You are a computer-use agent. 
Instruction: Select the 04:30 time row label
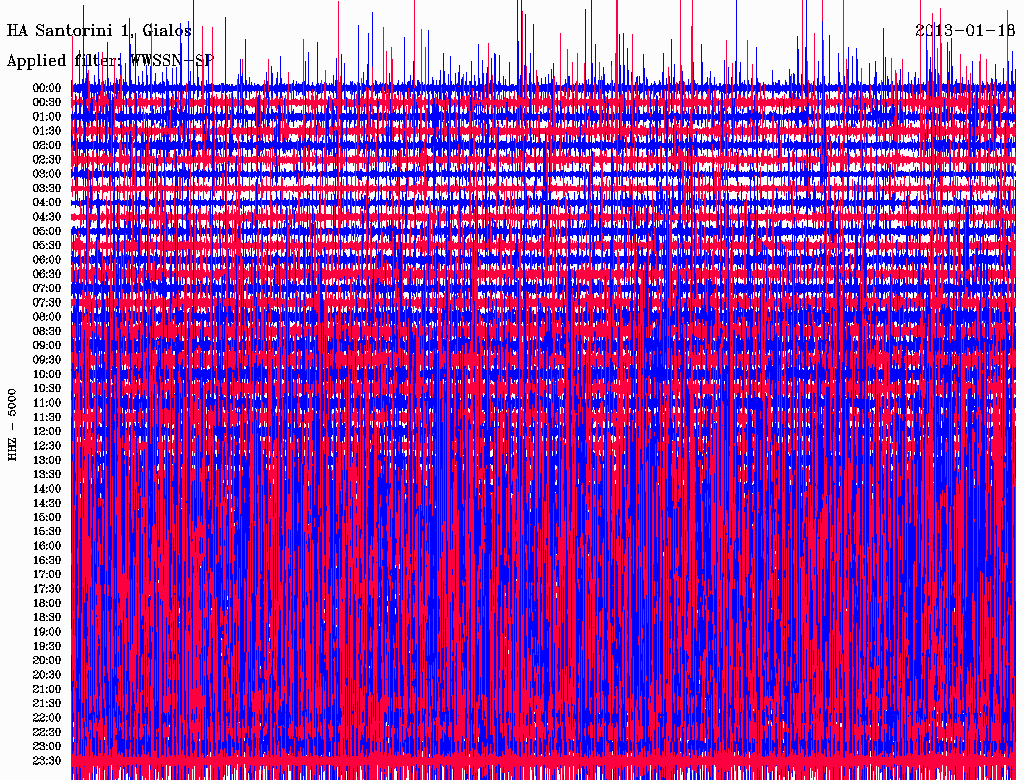47,217
